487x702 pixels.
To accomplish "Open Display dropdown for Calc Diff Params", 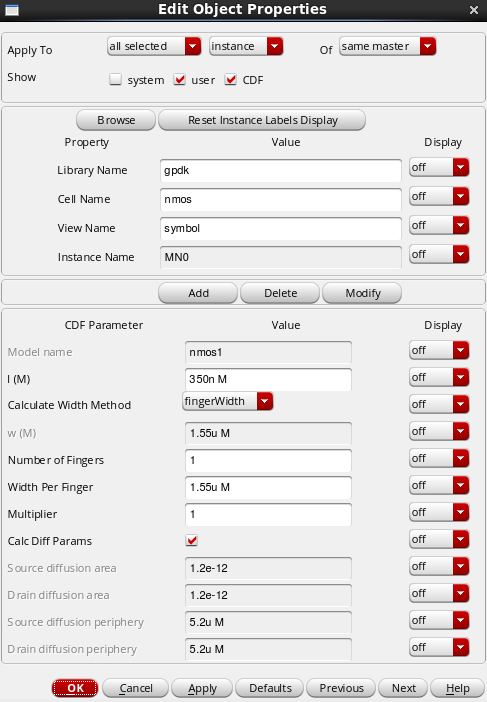I will [439, 539].
